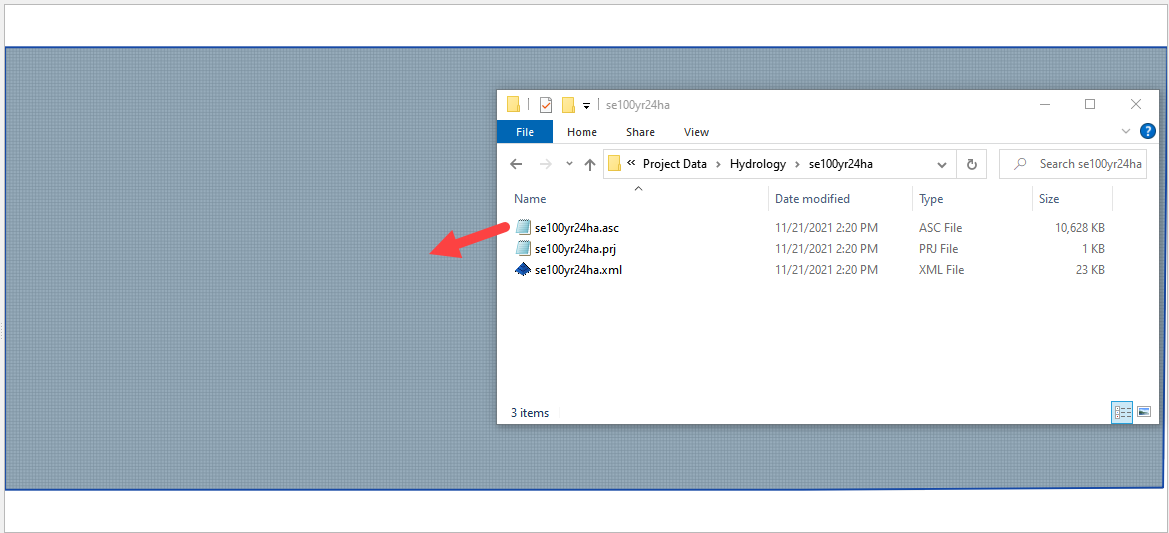Screen dimensions: 1169x533
Task: Click the Properties checkmark icon in title bar
Action: tap(546, 105)
